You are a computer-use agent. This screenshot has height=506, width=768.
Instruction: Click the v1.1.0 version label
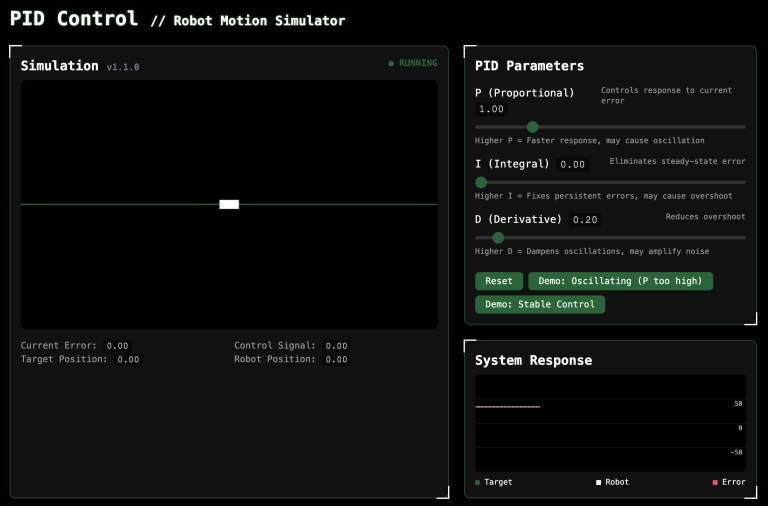pyautogui.click(x=123, y=67)
